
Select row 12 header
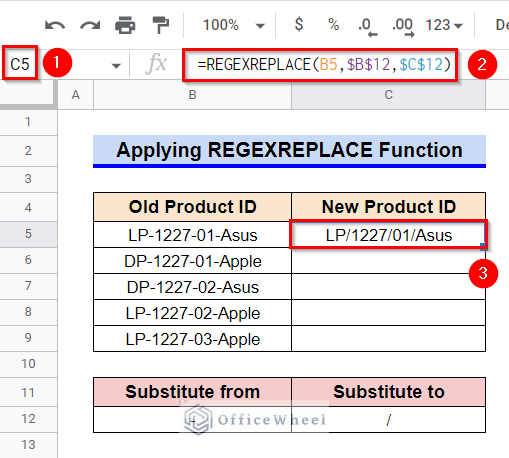coord(28,419)
